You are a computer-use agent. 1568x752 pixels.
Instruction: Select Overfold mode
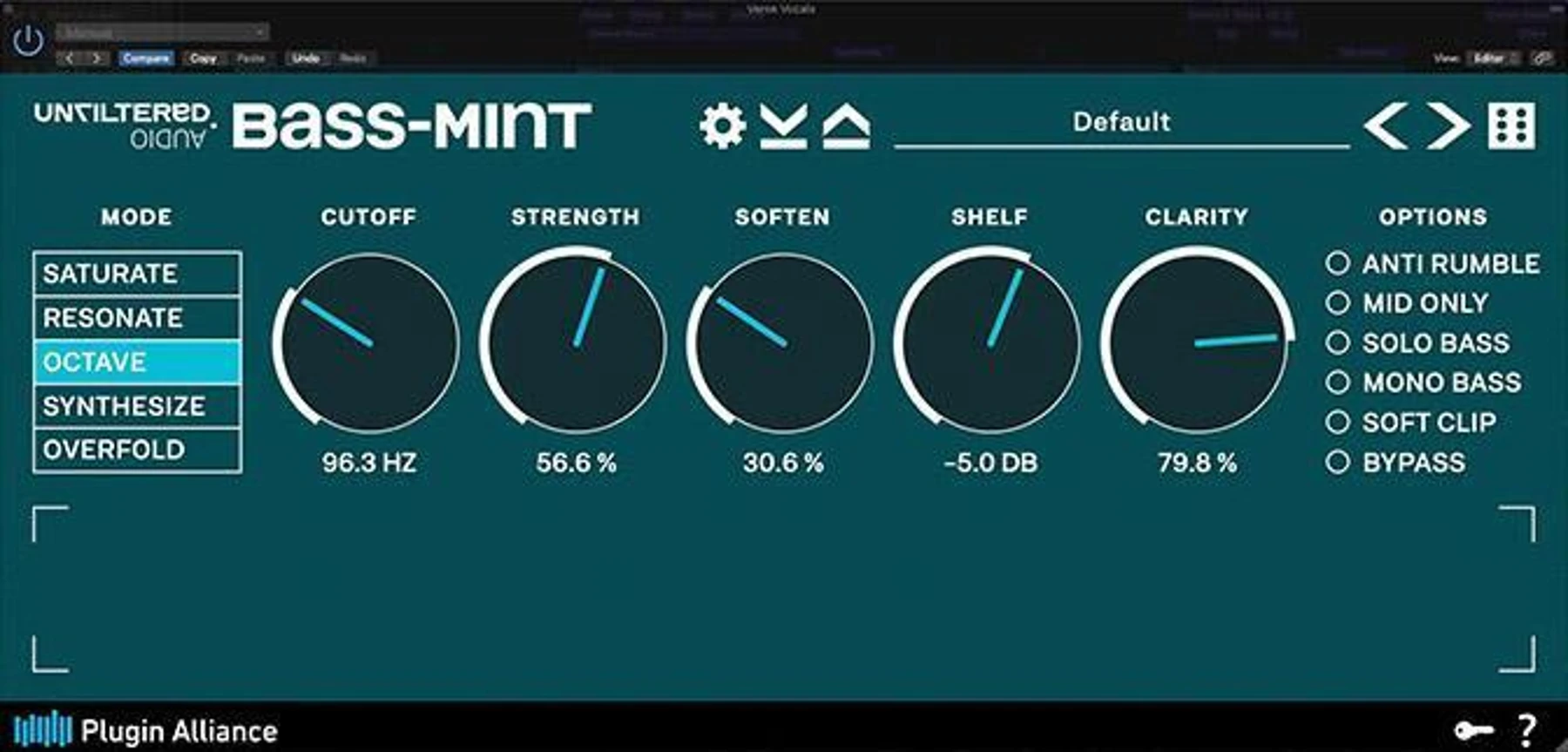(x=138, y=450)
